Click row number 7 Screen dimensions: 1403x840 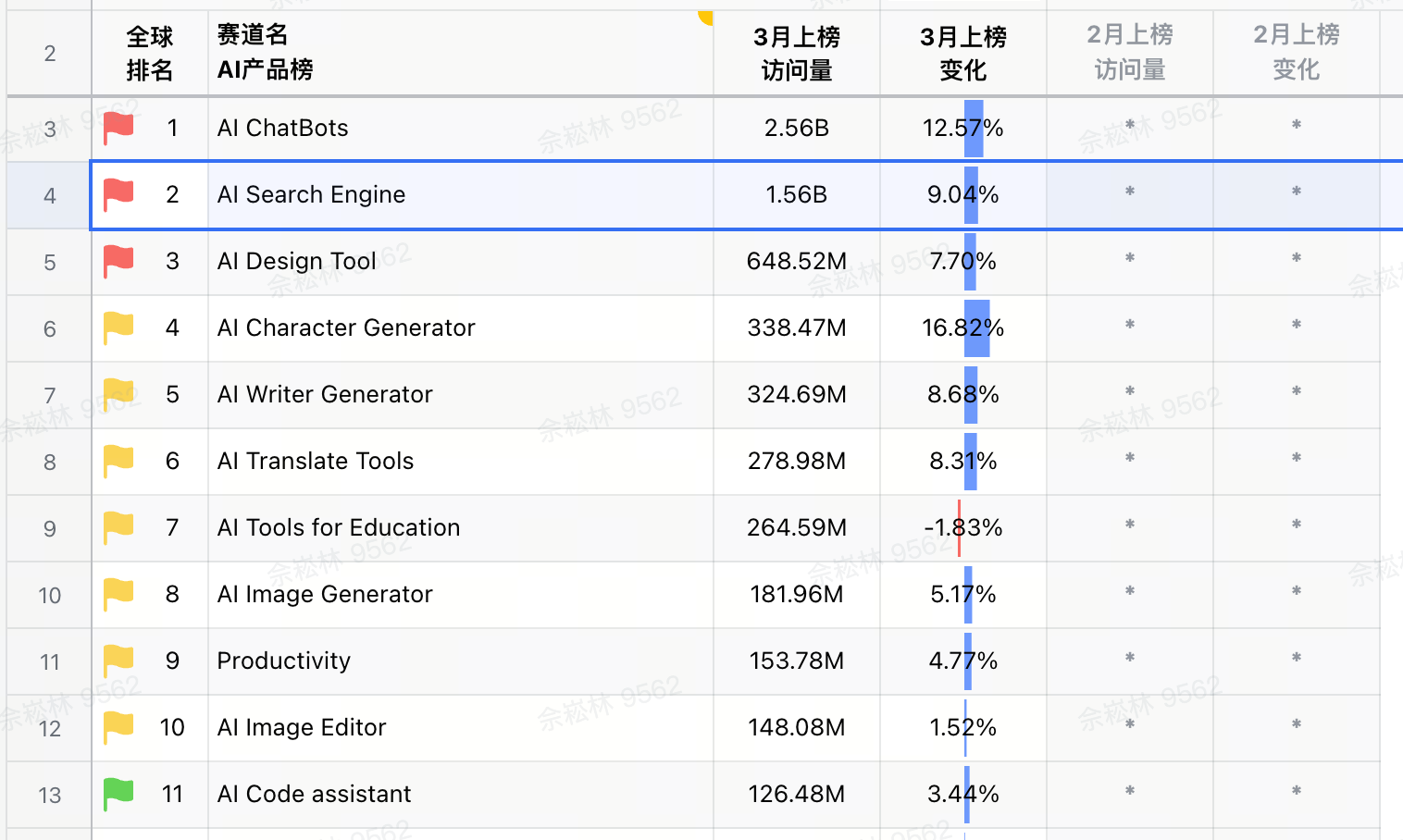pos(48,394)
